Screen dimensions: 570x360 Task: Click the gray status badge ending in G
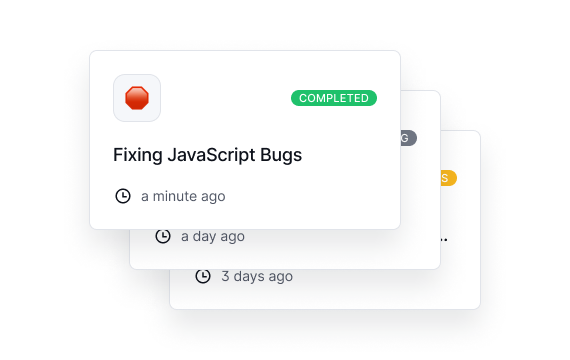(x=409, y=138)
